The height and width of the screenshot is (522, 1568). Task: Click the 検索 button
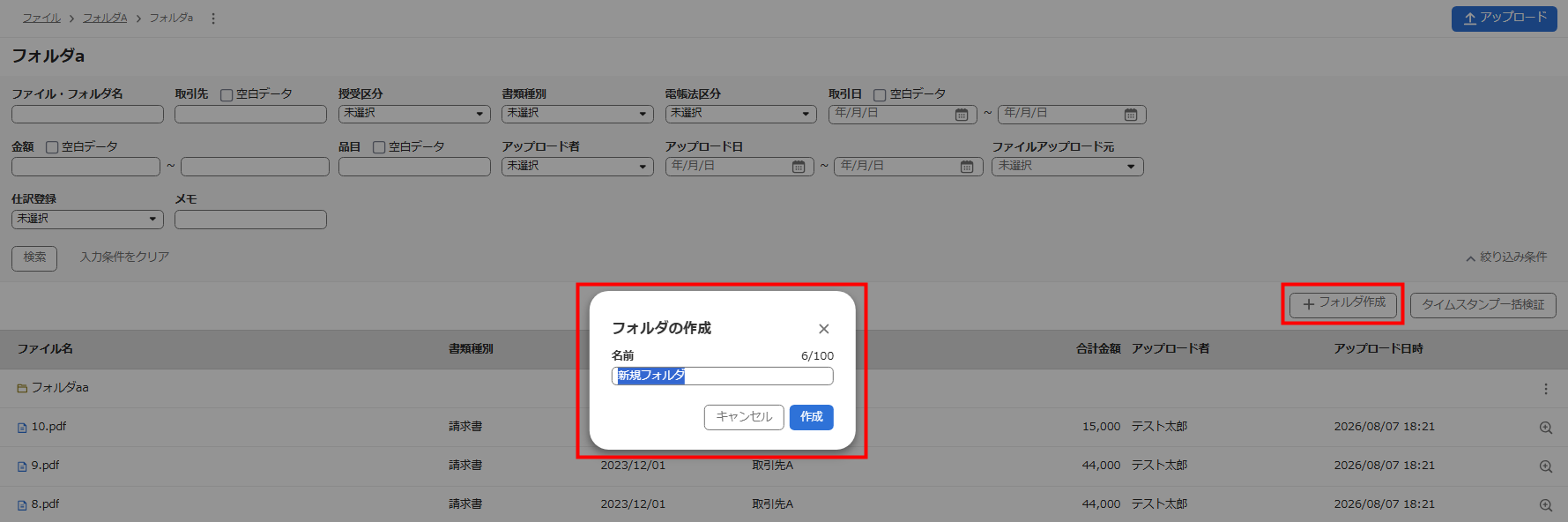click(34, 257)
